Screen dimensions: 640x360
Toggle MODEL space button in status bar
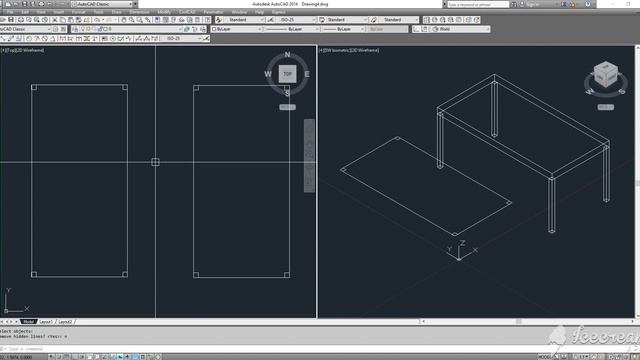[545, 357]
